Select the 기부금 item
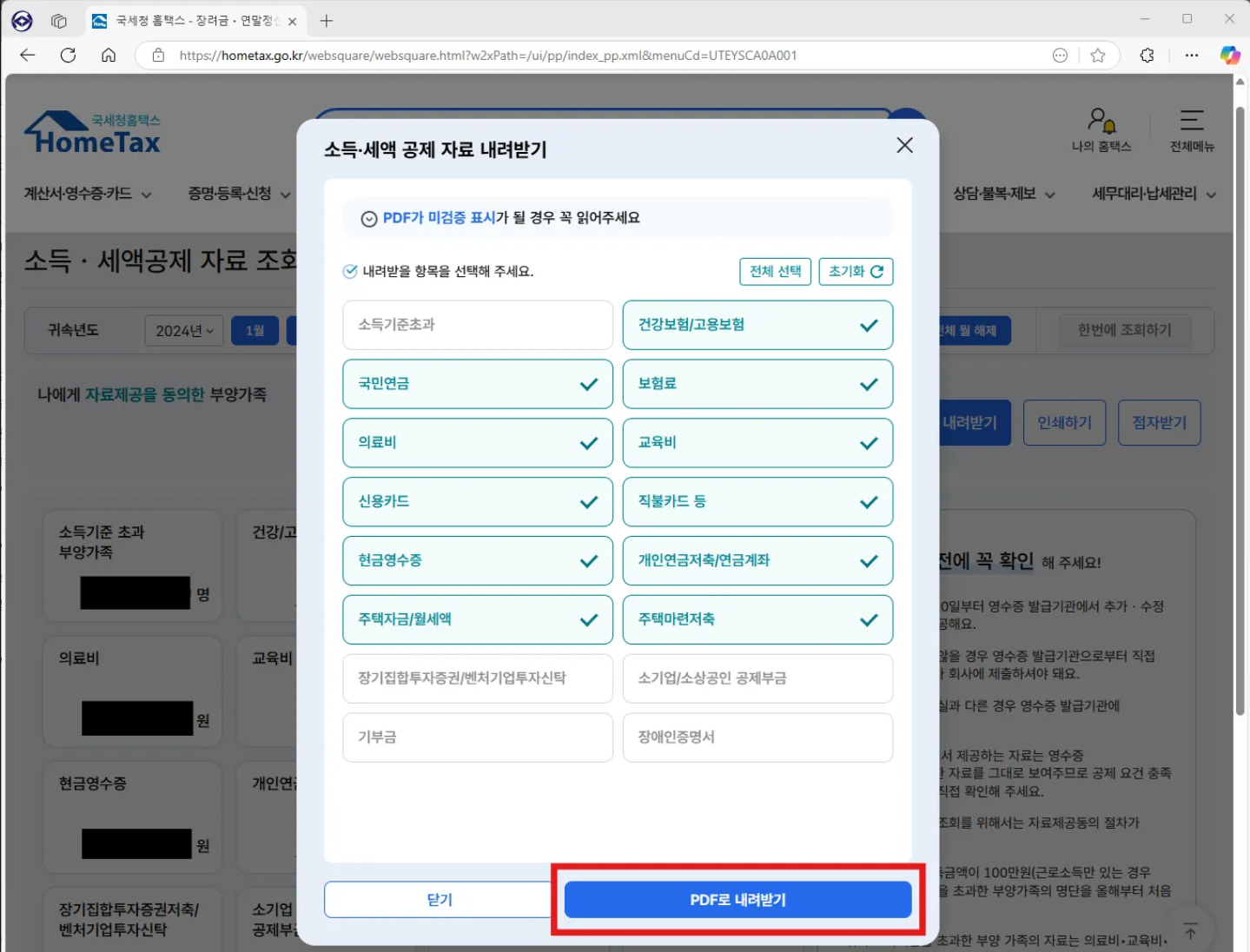The height and width of the screenshot is (952, 1250). pyautogui.click(x=478, y=737)
